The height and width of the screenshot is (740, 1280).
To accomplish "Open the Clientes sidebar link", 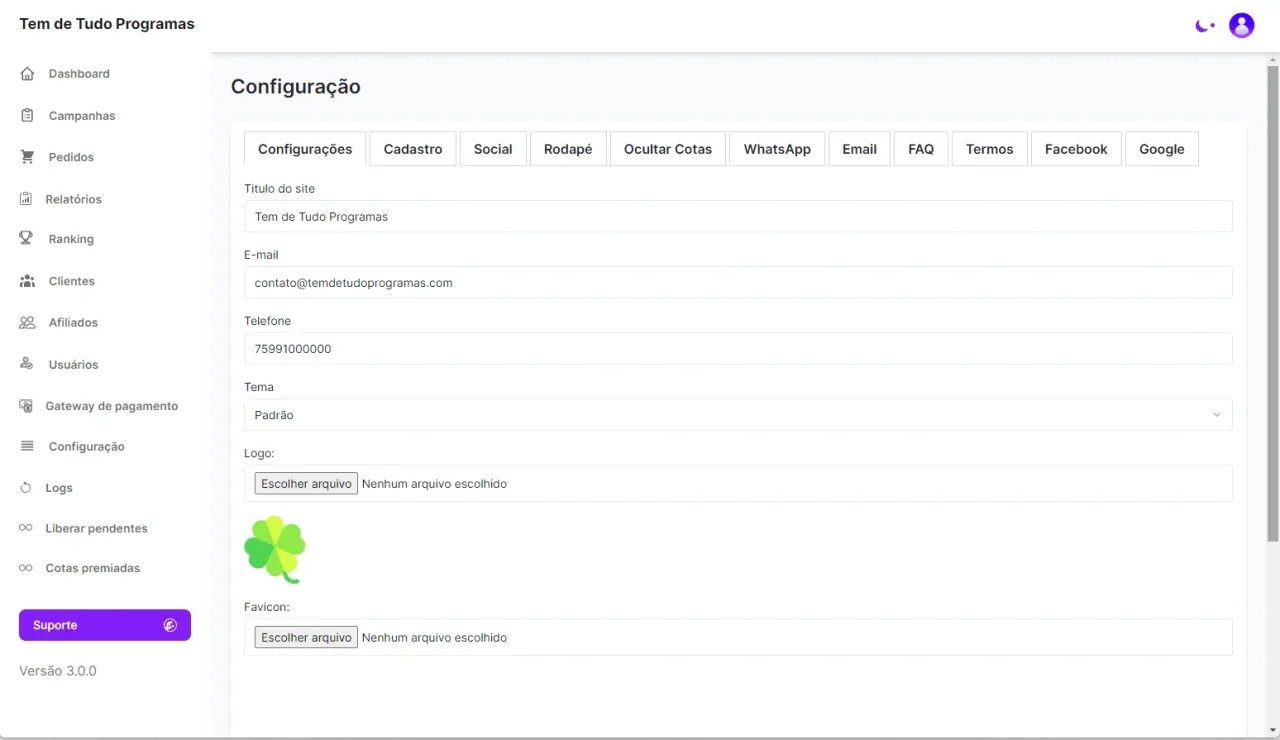I will 72,281.
